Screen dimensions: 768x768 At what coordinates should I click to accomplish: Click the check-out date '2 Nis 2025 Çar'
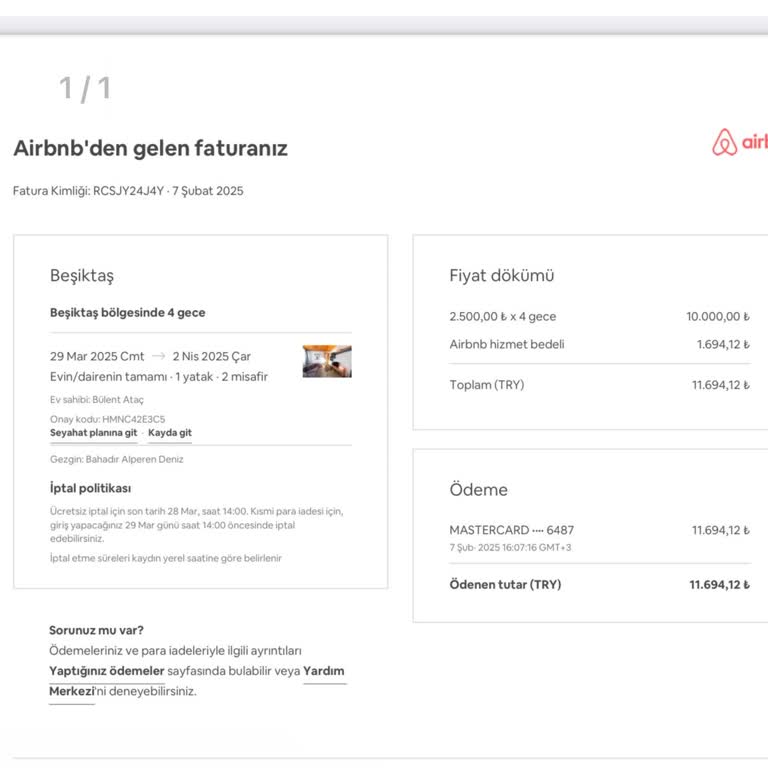point(211,356)
